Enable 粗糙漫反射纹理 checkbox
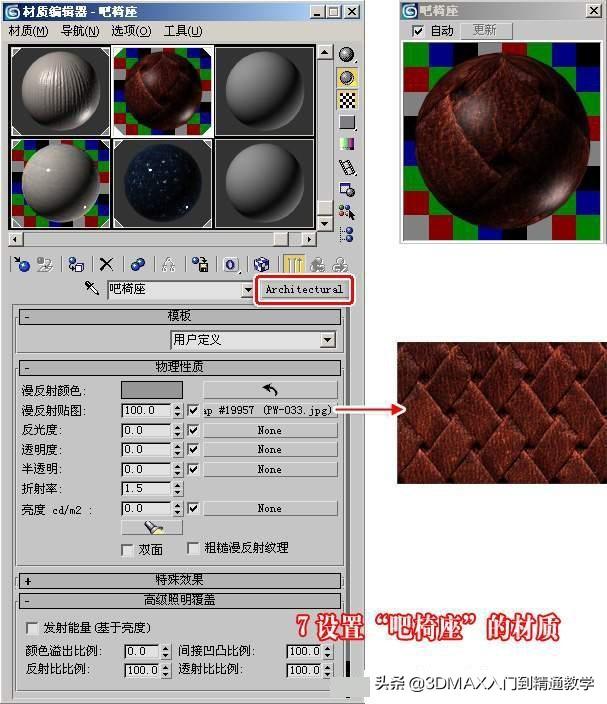Screen dimensions: 607x704 coord(194,549)
